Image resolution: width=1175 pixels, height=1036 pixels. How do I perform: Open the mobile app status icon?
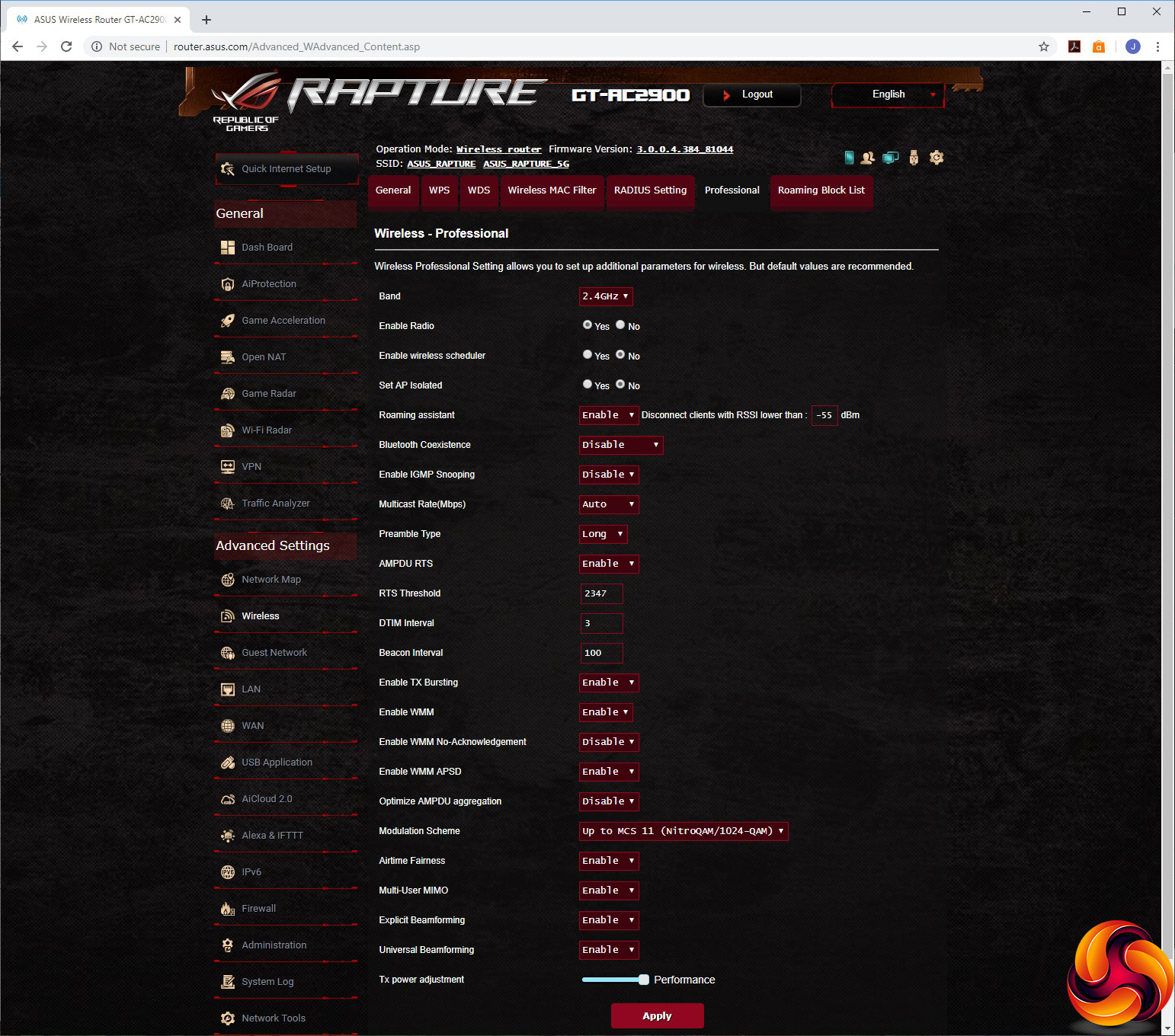[849, 158]
